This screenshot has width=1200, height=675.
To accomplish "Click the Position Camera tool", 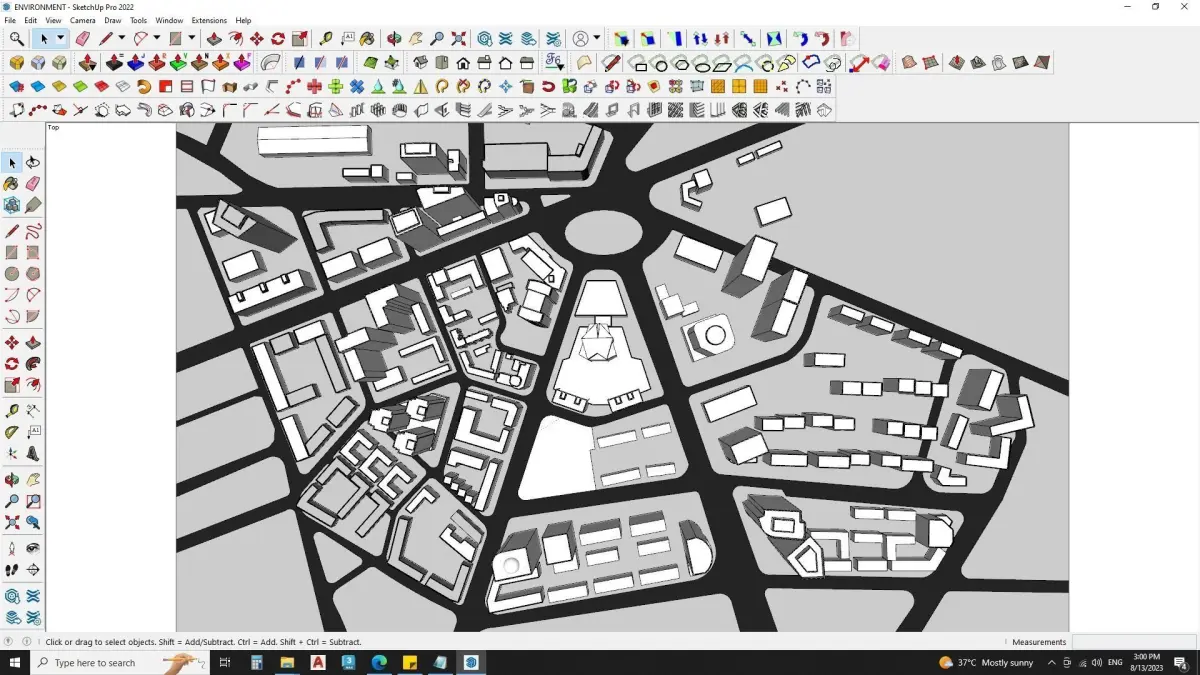I will point(12,548).
